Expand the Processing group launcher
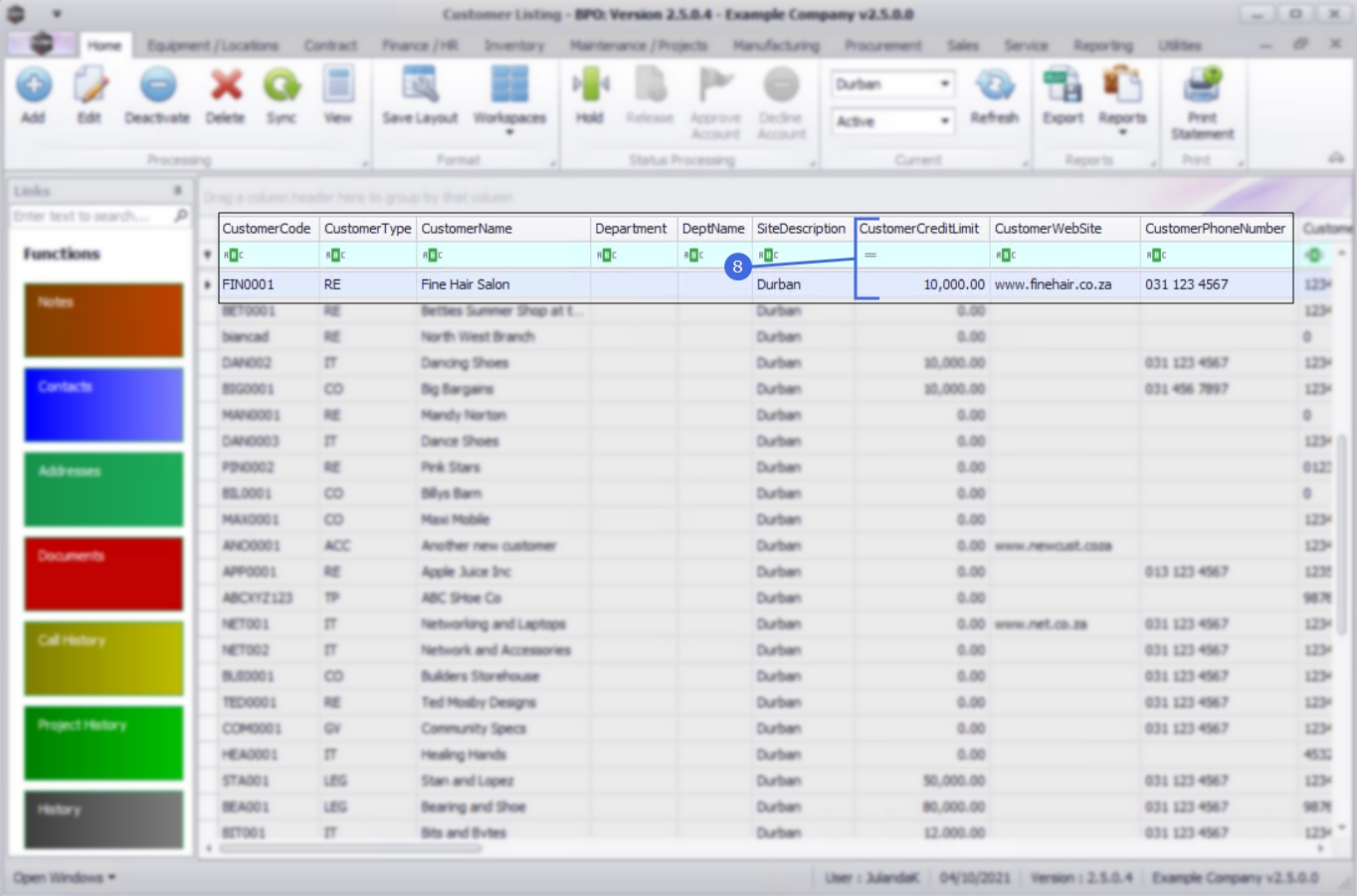The image size is (1357, 896). [x=365, y=162]
